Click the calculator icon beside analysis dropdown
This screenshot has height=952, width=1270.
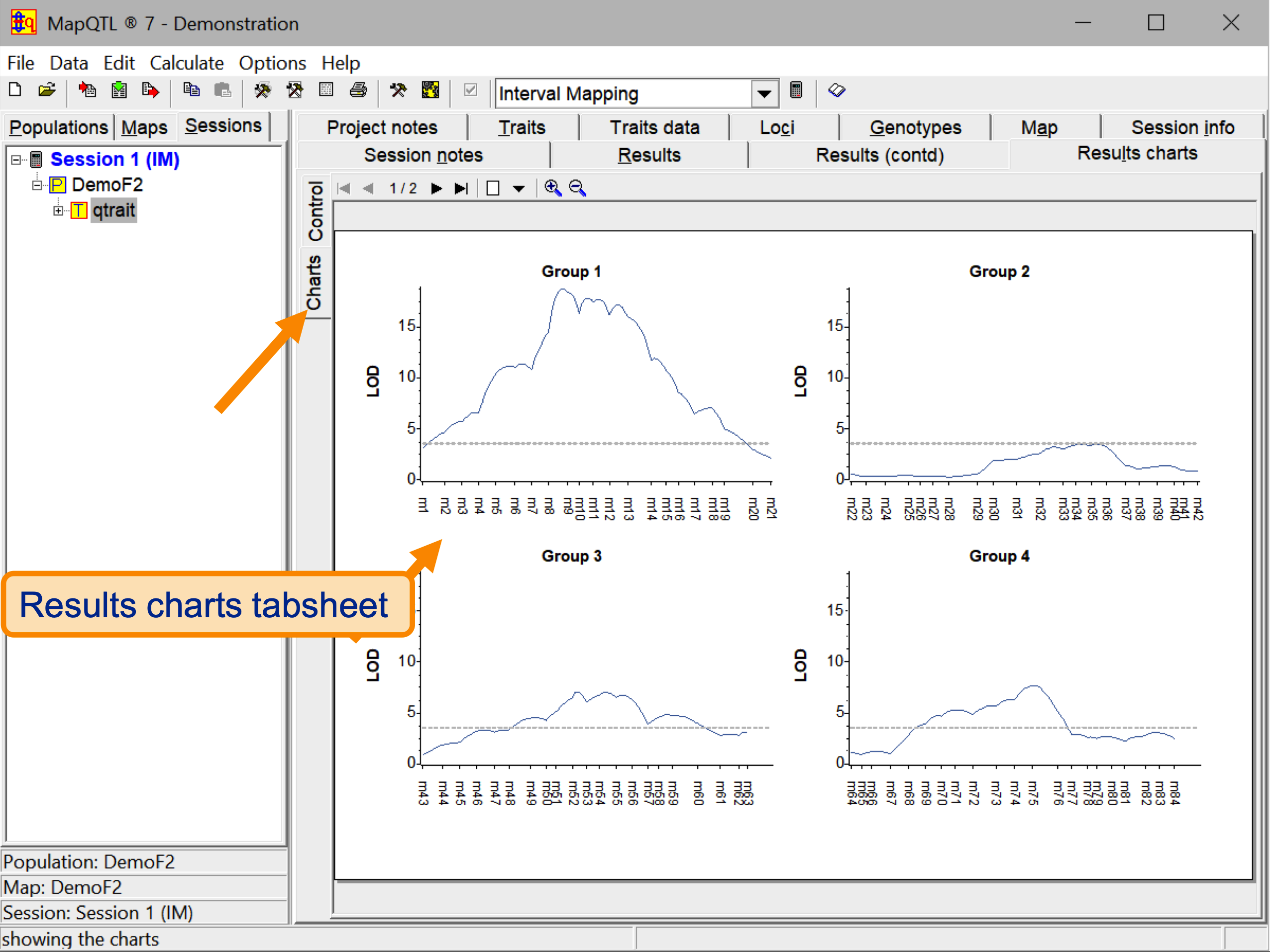click(x=796, y=91)
